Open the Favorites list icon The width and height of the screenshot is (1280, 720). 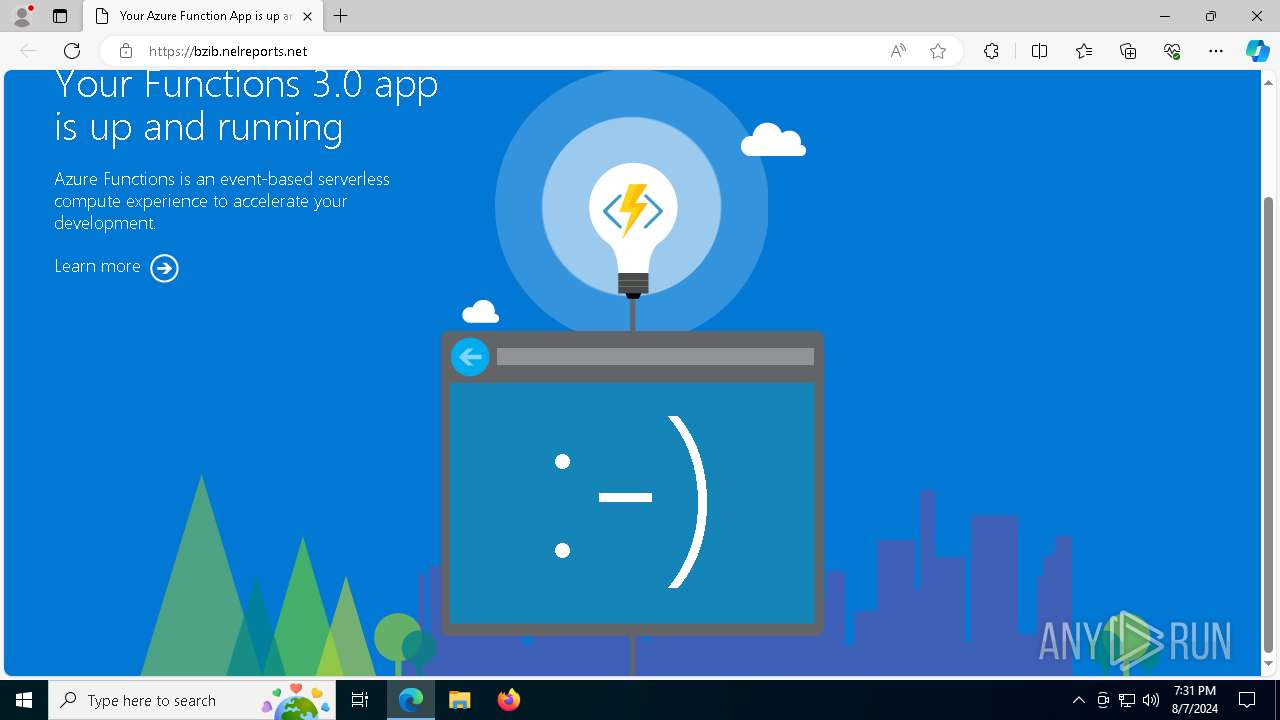pyautogui.click(x=1084, y=51)
